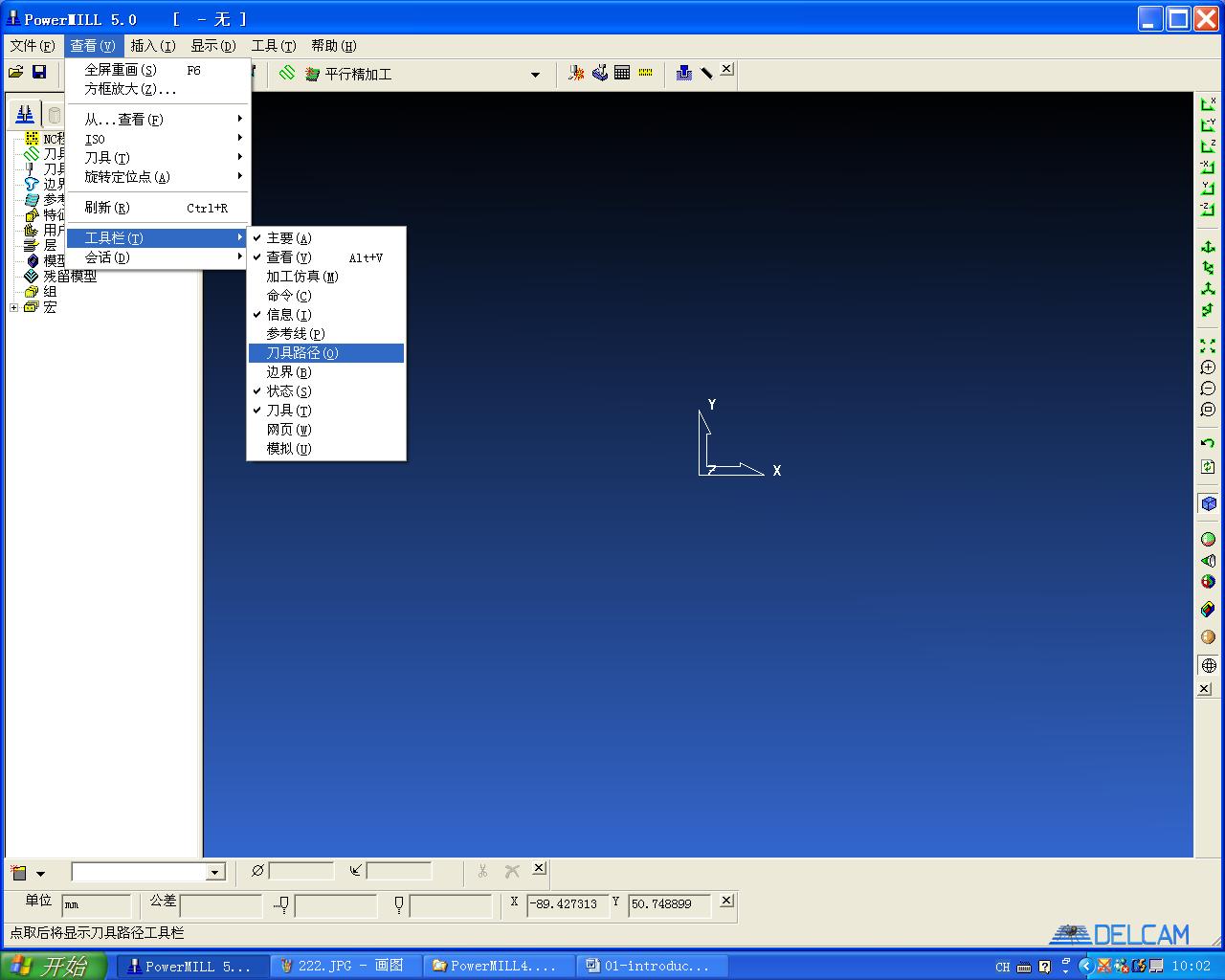Screen dimensions: 1225x980
Task: Enable 网页(W) toolbar
Action: (x=326, y=430)
